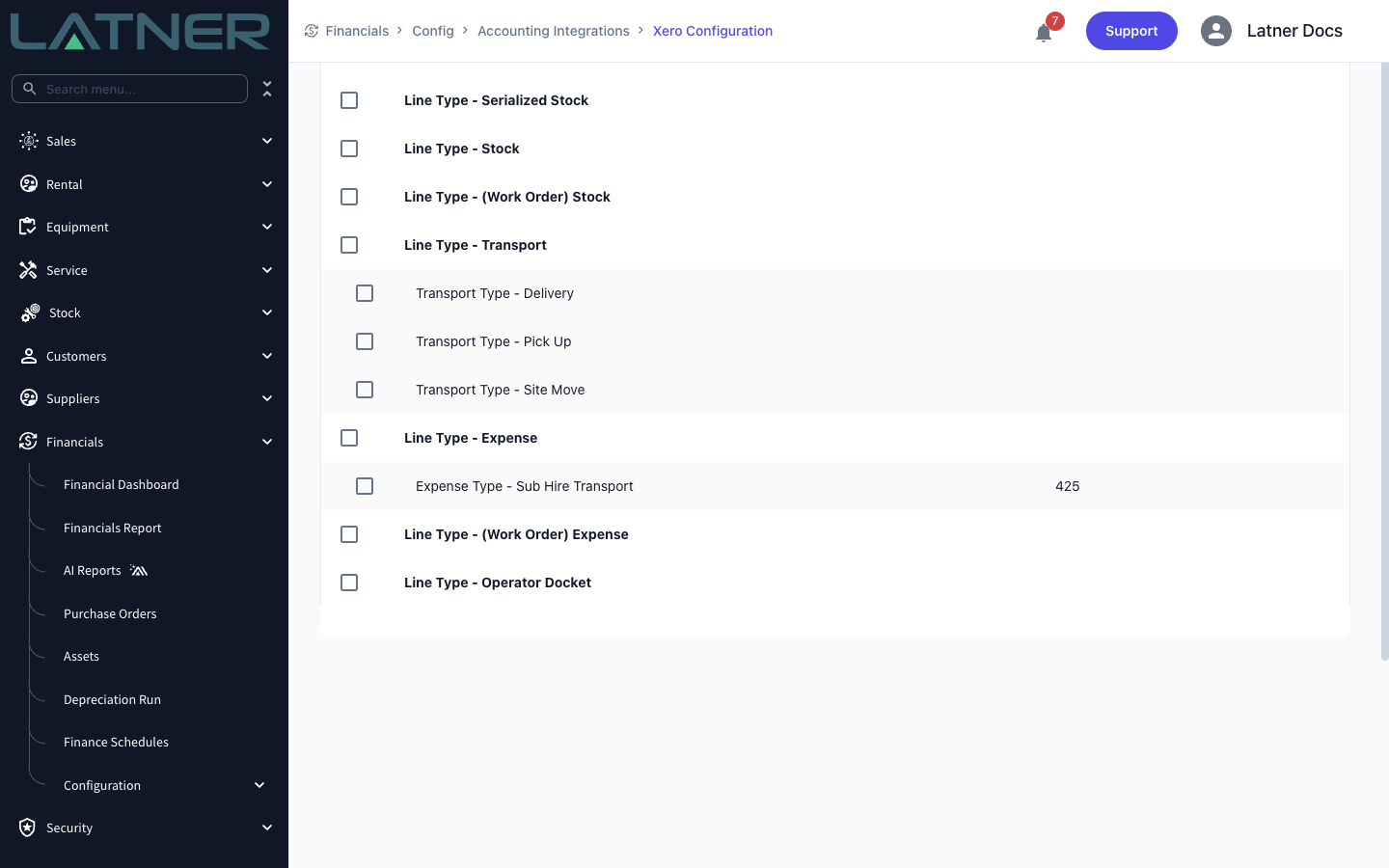This screenshot has height=868, width=1389.
Task: Click the Line Type - (Work Order) Stock label
Action: [x=507, y=197]
